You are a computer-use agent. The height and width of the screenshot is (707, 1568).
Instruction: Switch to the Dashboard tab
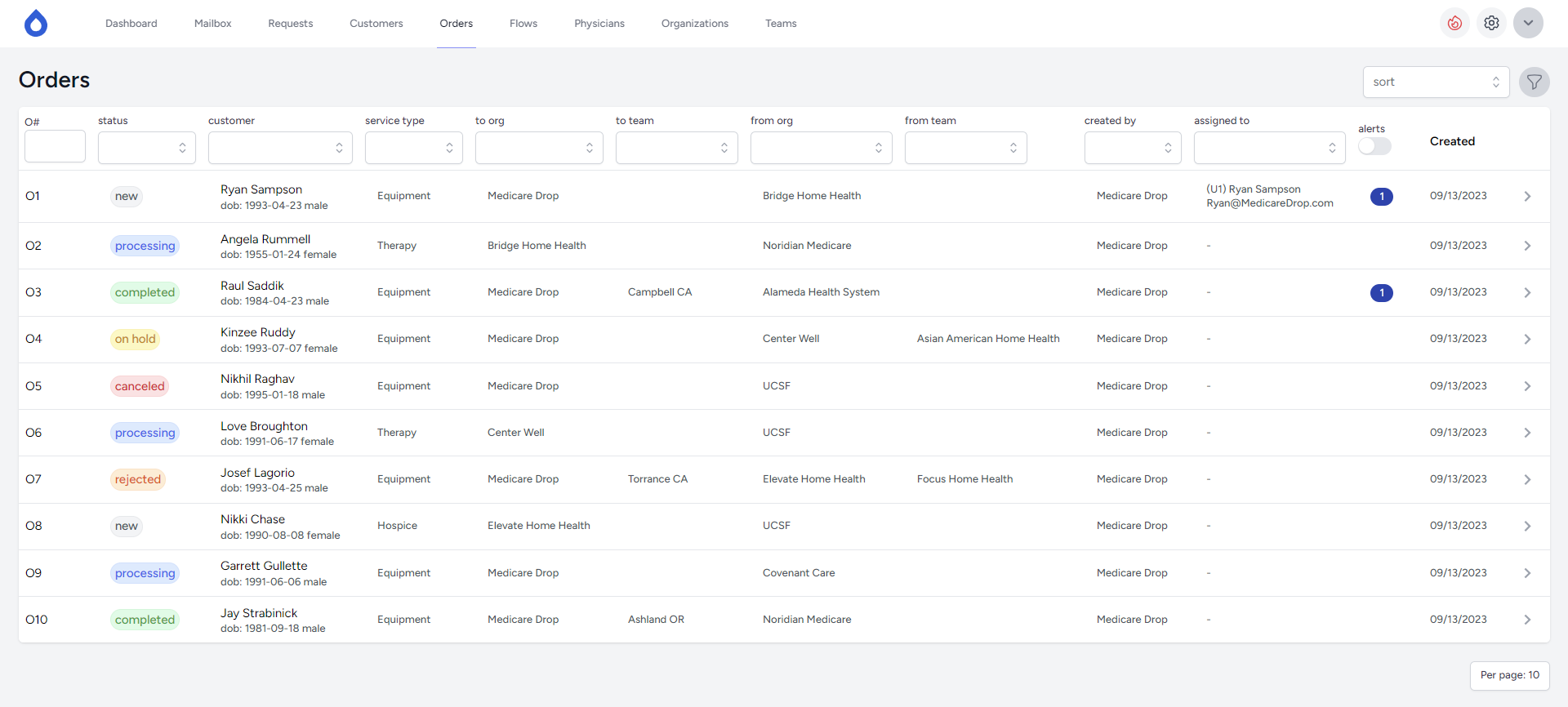coord(131,24)
